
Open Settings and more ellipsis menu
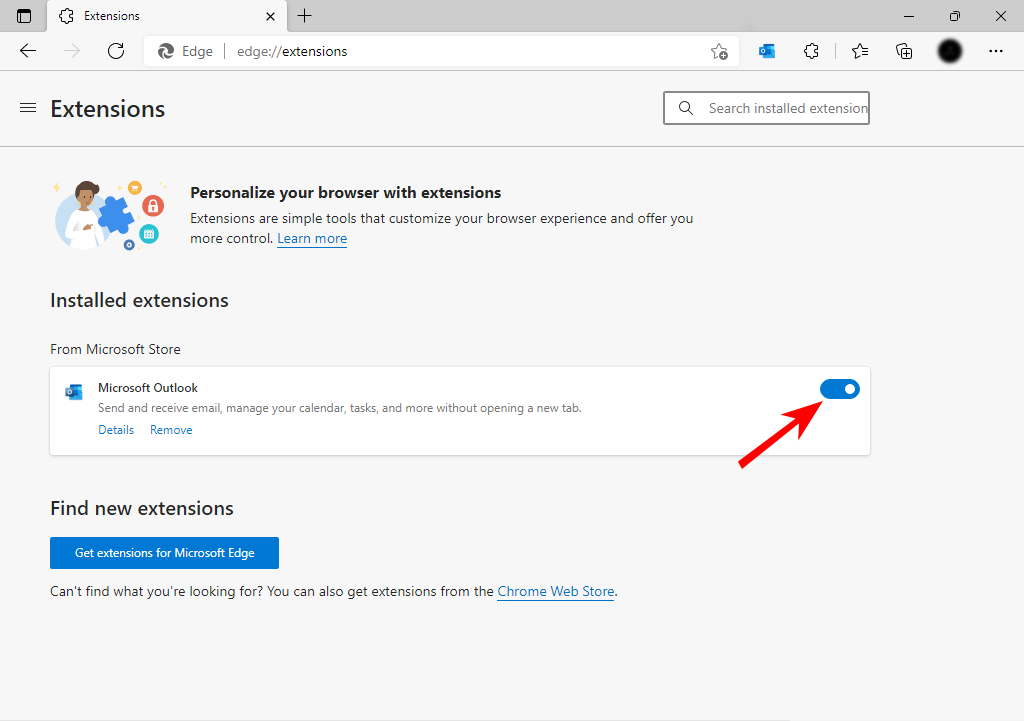pos(995,51)
